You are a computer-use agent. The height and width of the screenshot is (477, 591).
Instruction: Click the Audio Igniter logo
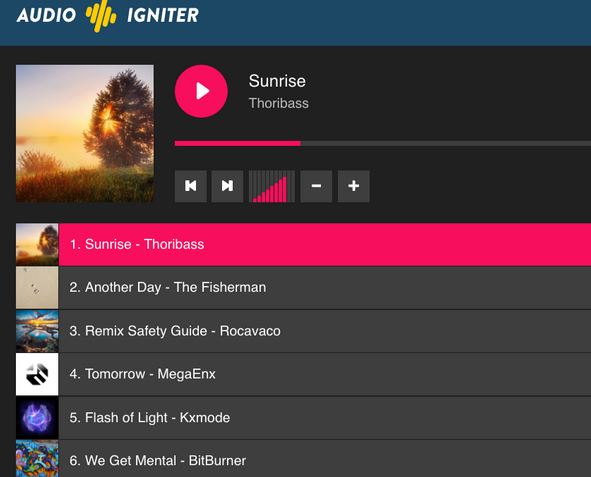click(x=107, y=15)
